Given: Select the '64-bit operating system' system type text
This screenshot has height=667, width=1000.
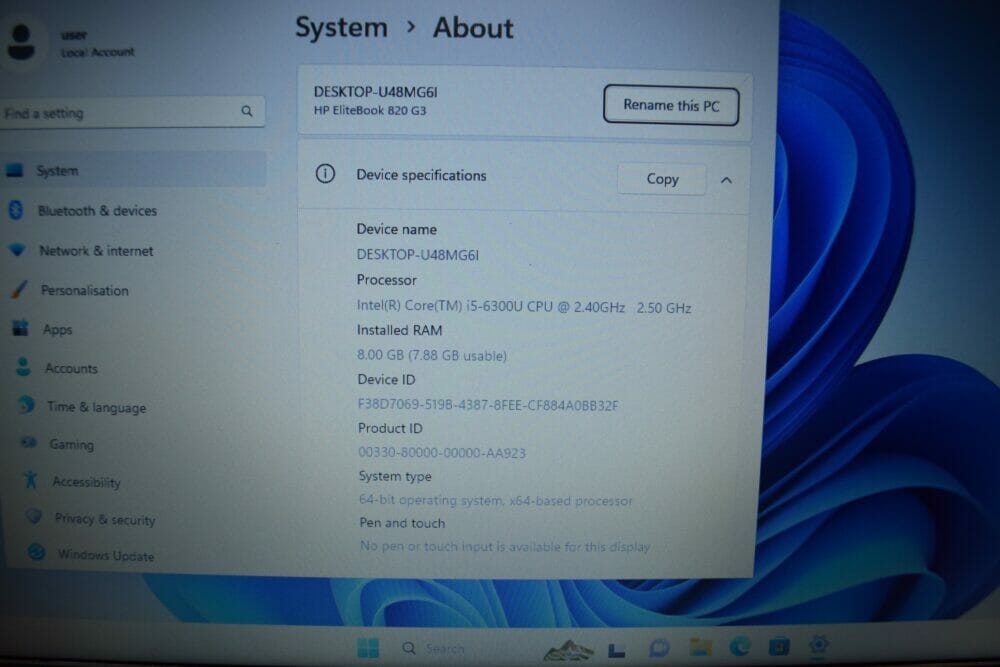Looking at the screenshot, I should [x=496, y=501].
